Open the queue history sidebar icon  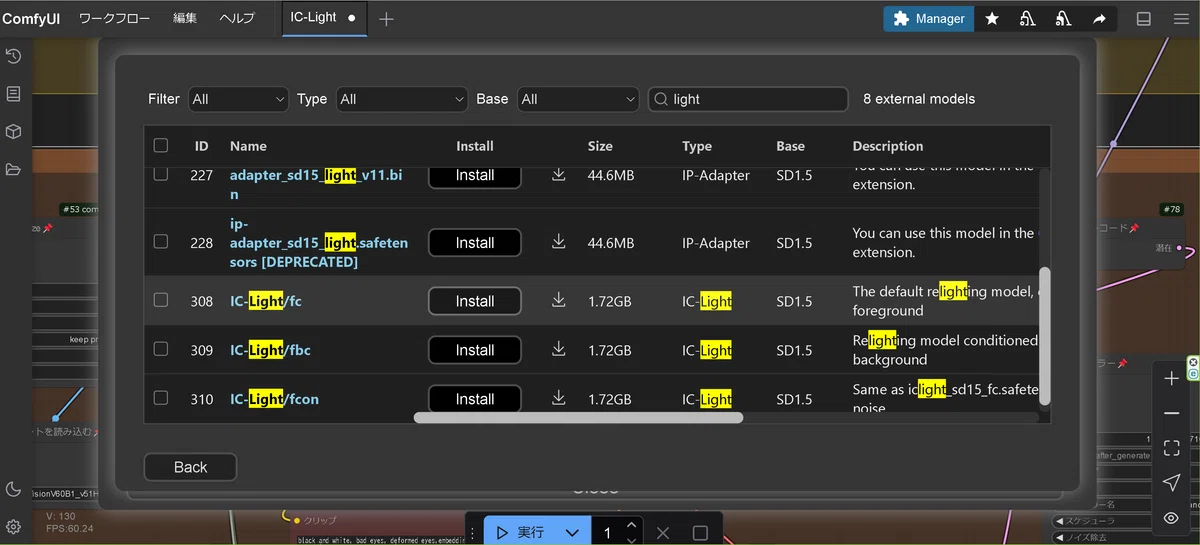pyautogui.click(x=13, y=56)
